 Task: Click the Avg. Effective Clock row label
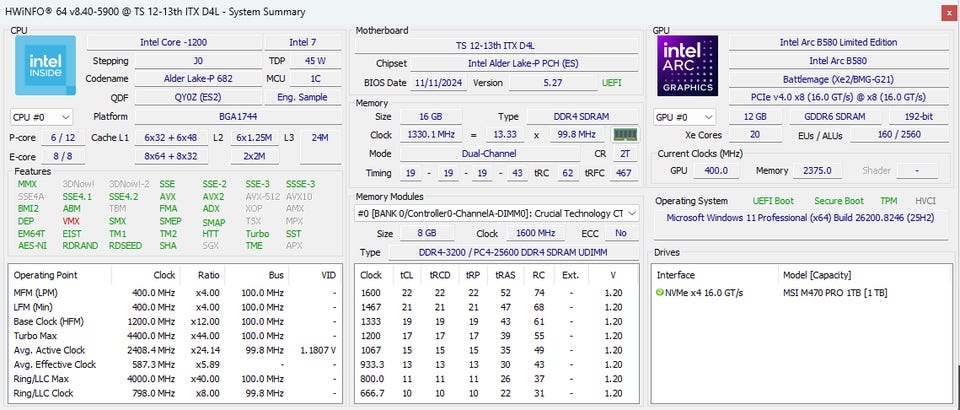coord(55,365)
